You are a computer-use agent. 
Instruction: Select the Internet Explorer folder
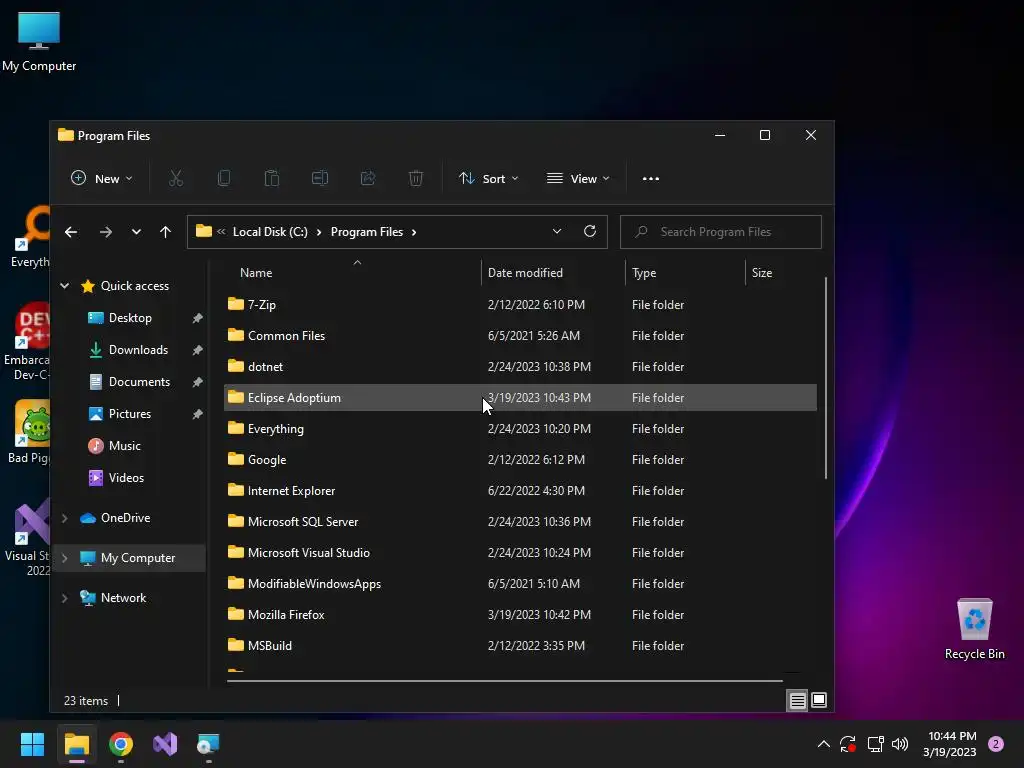(x=520, y=490)
